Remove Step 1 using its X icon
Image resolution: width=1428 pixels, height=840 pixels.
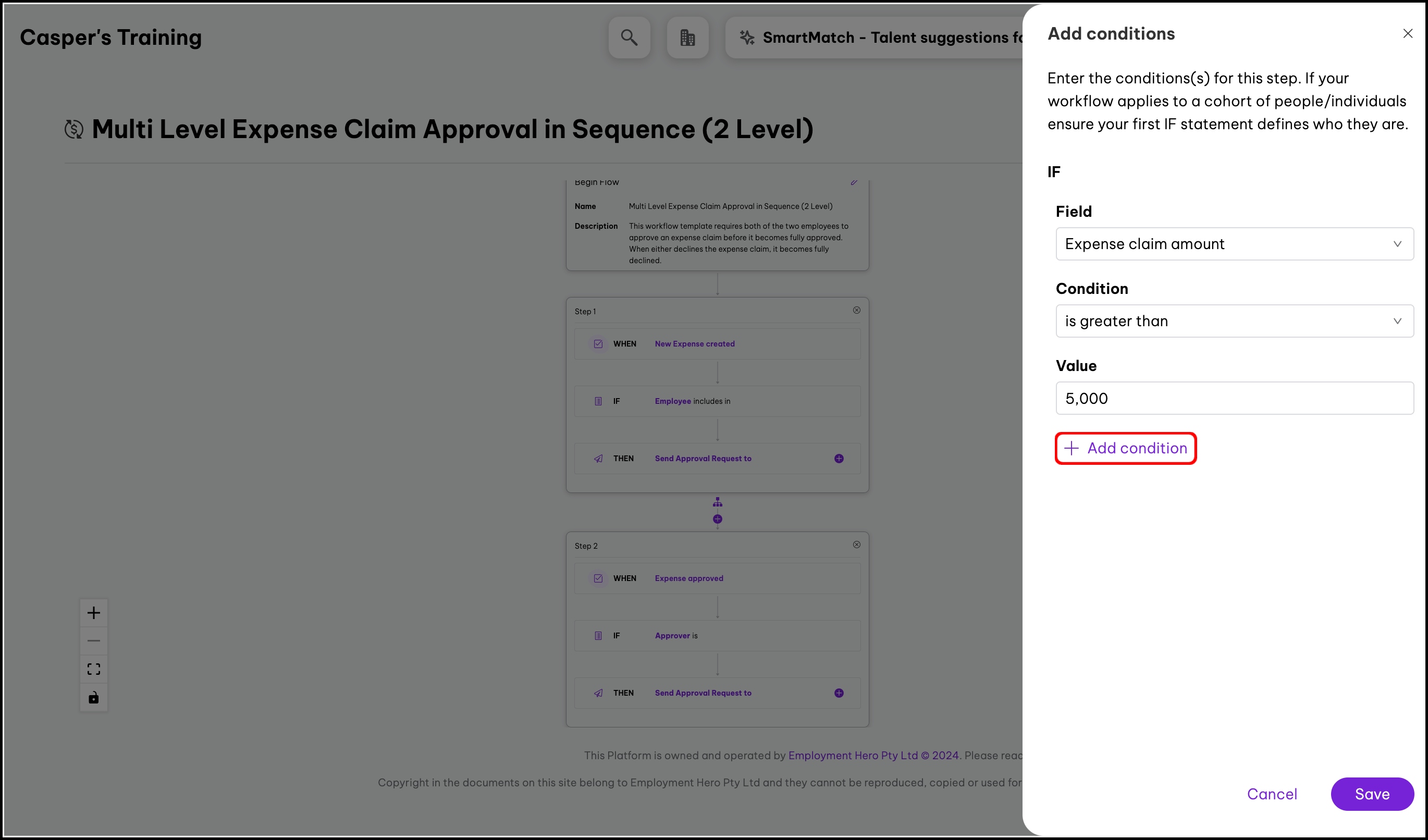pyautogui.click(x=856, y=311)
